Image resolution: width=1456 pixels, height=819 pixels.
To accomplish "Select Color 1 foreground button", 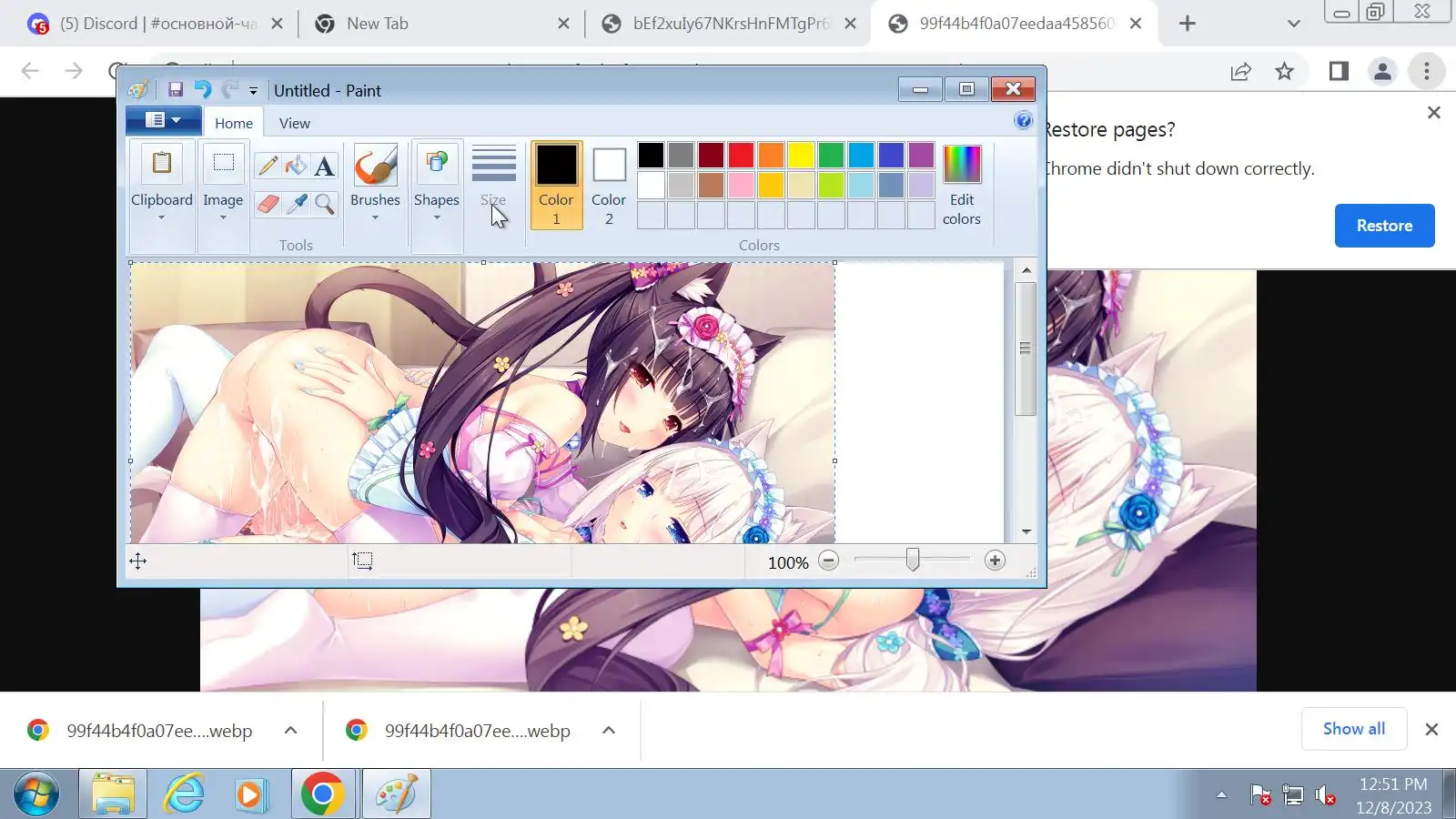I will (556, 185).
